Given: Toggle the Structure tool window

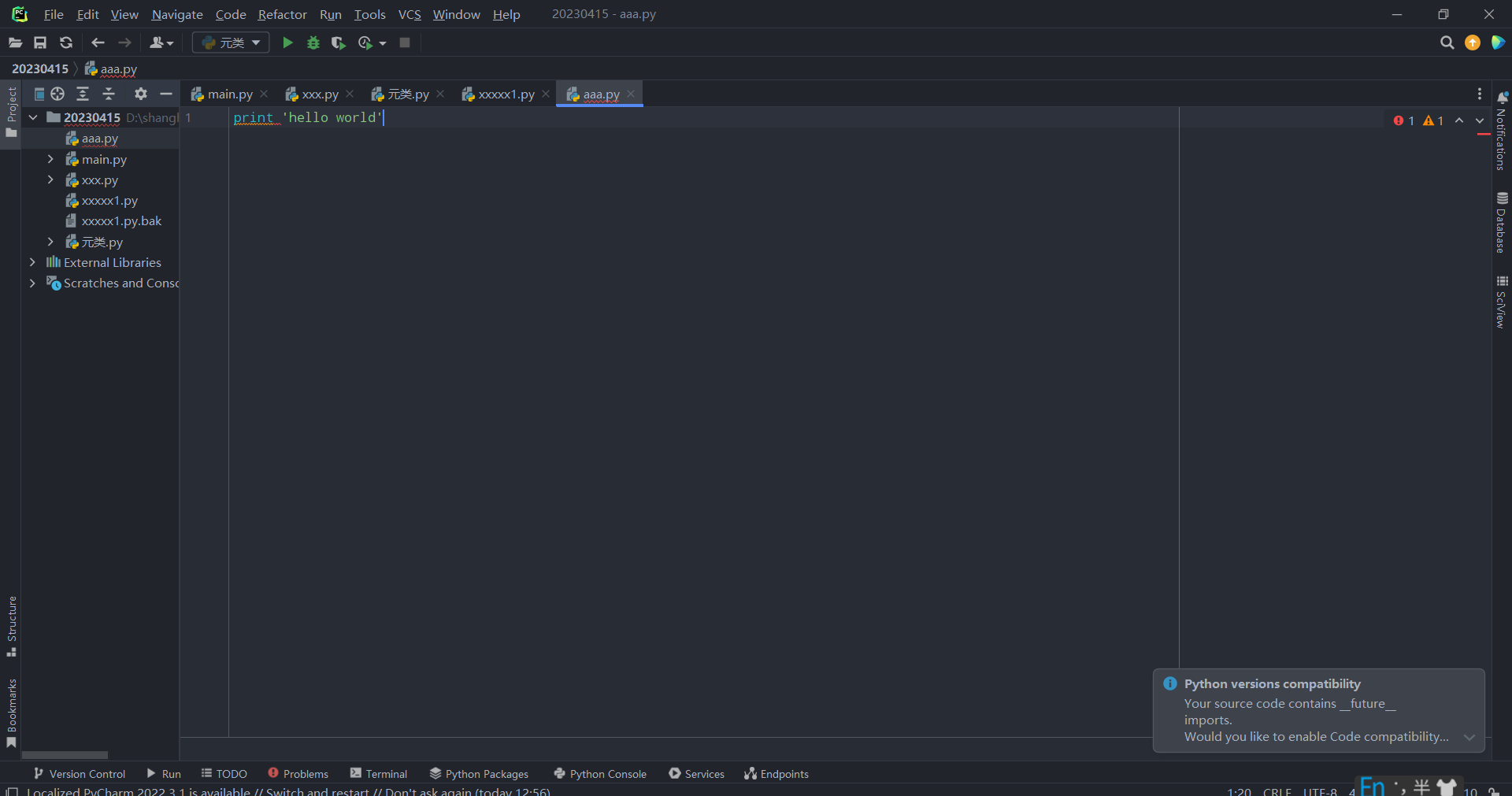Looking at the screenshot, I should point(11,627).
